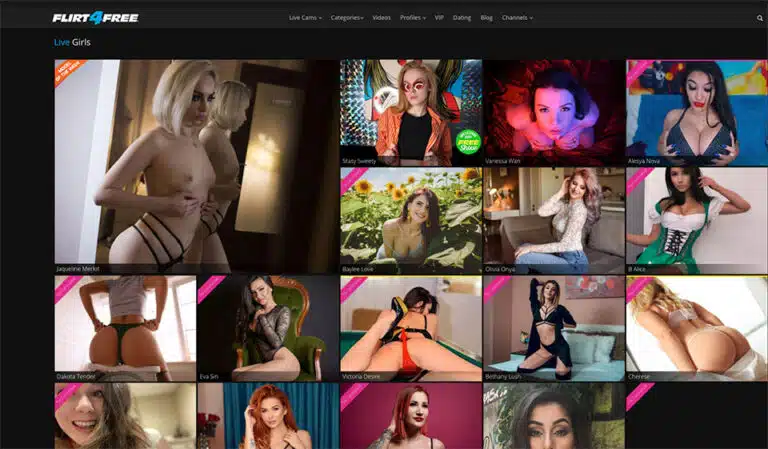Image resolution: width=768 pixels, height=449 pixels.
Task: Click the Live Girls heading
Action: click(x=72, y=43)
